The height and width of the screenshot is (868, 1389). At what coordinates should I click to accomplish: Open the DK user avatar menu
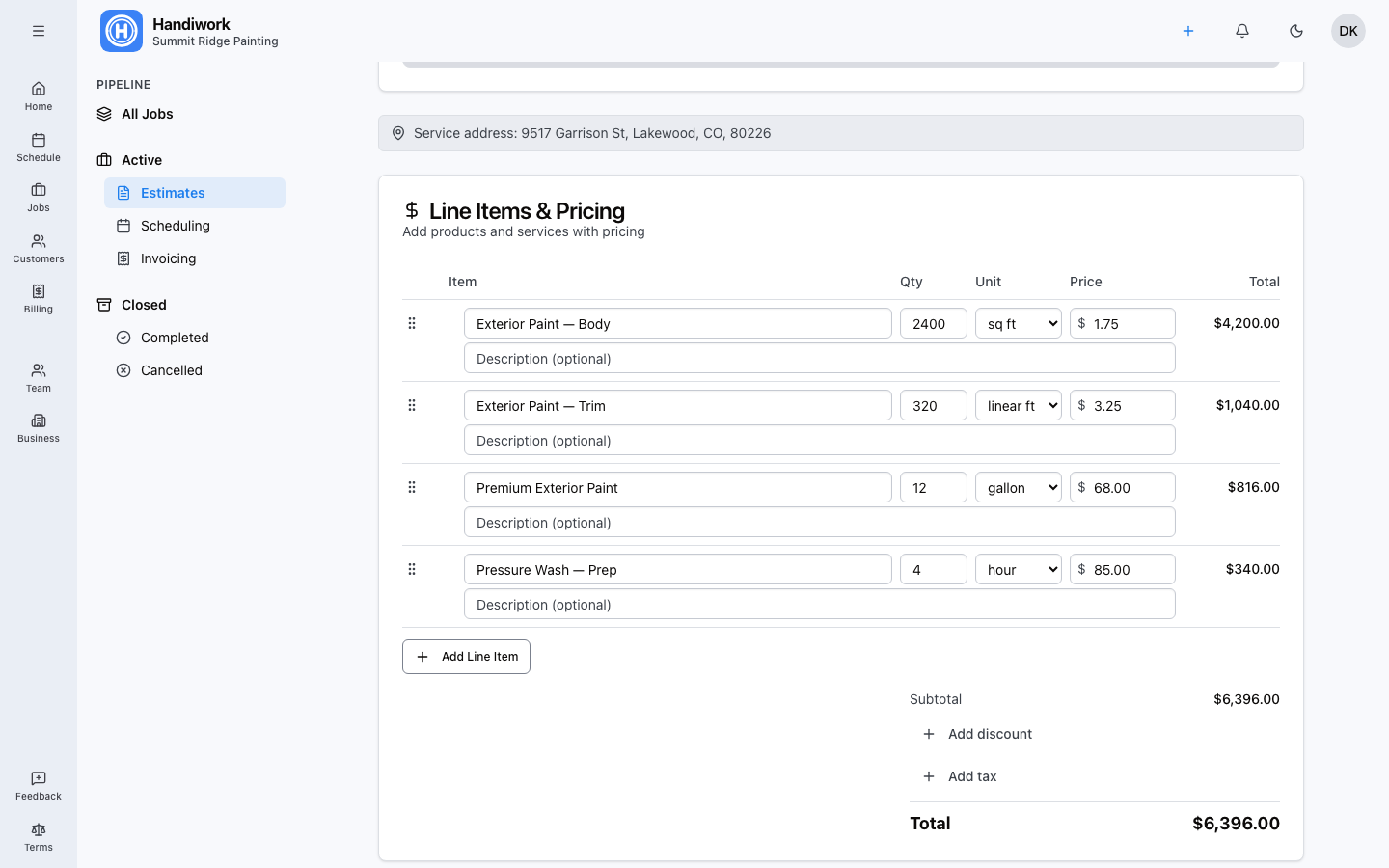(1348, 31)
